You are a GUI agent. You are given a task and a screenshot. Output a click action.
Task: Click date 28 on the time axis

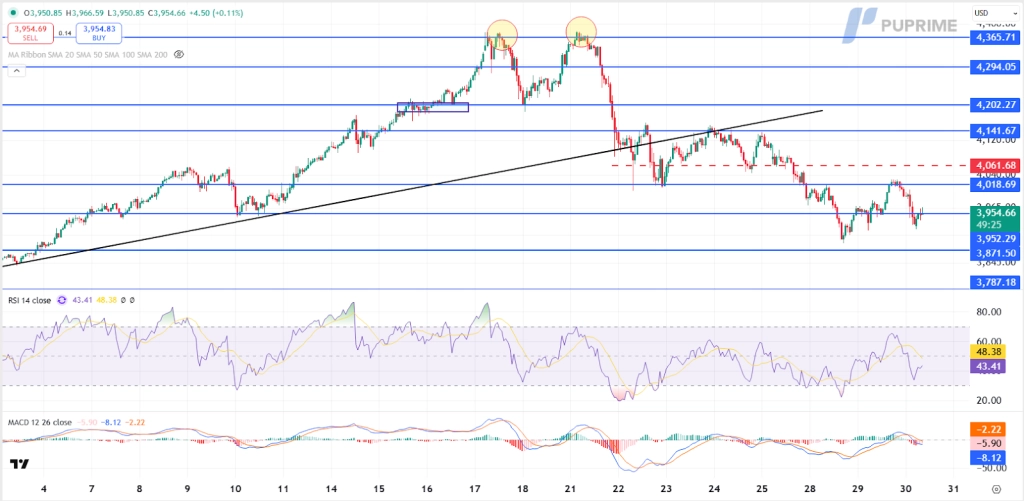[809, 489]
